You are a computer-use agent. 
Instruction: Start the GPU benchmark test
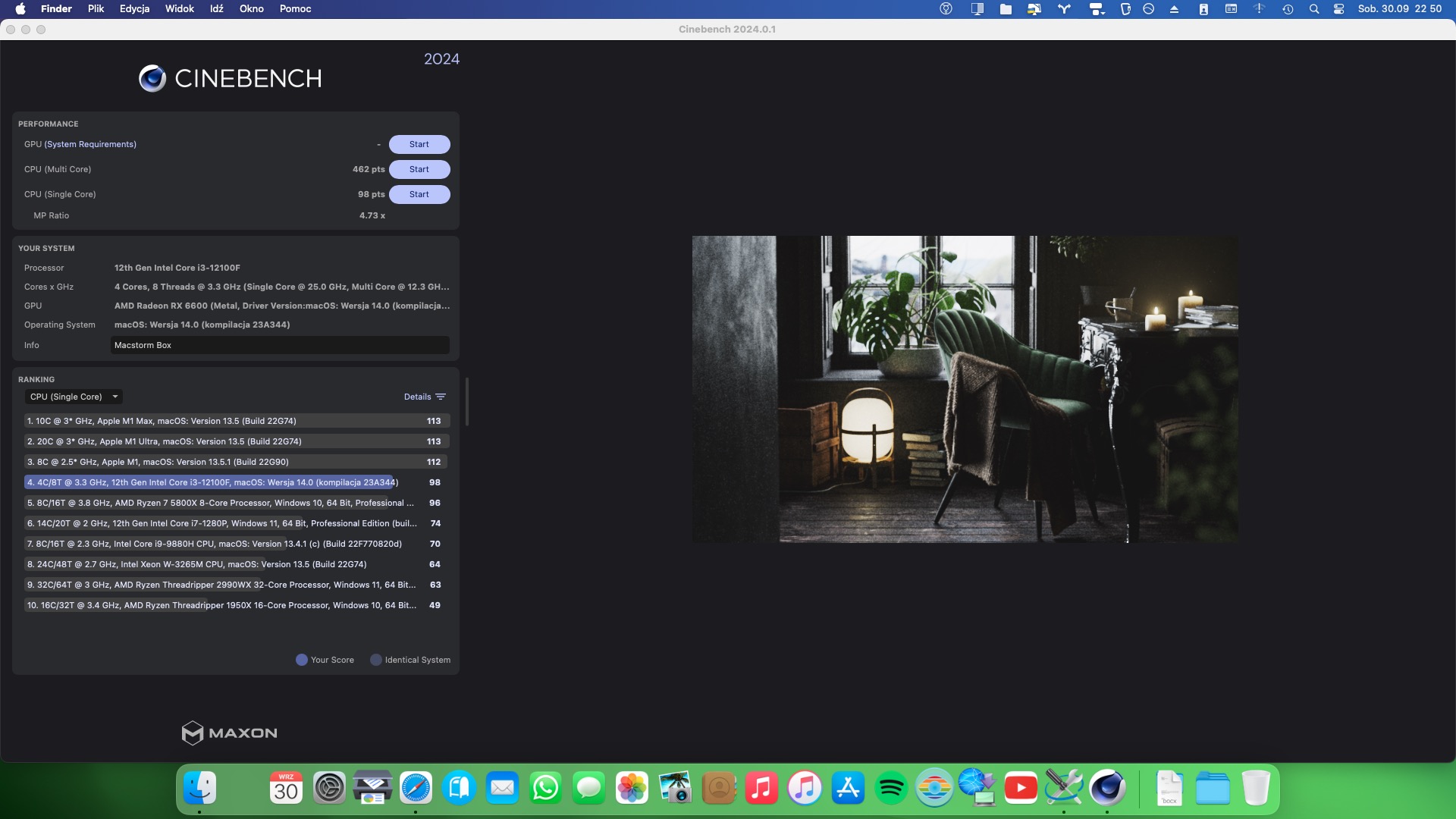coord(419,144)
